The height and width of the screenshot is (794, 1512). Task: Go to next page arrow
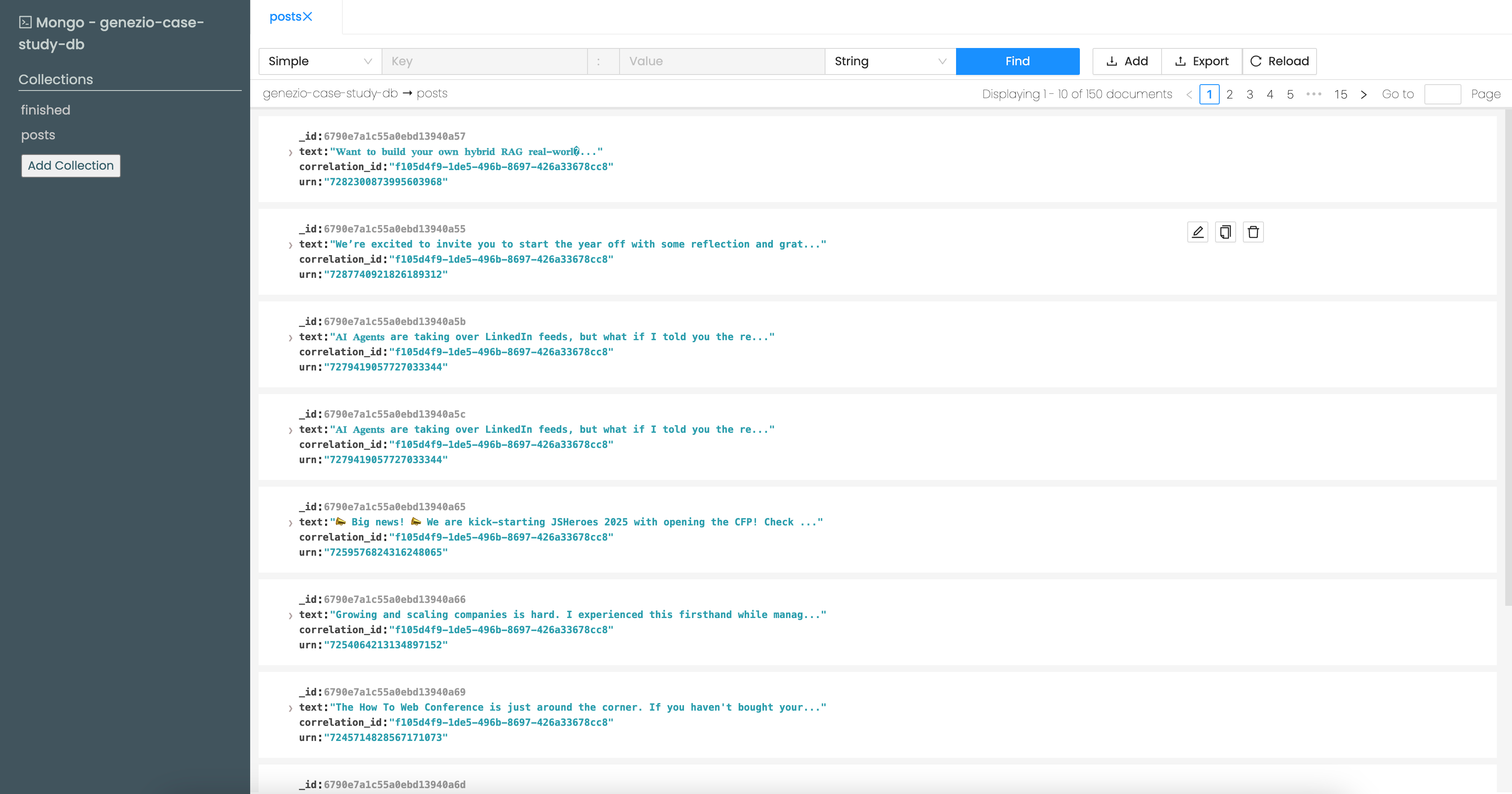coord(1363,94)
